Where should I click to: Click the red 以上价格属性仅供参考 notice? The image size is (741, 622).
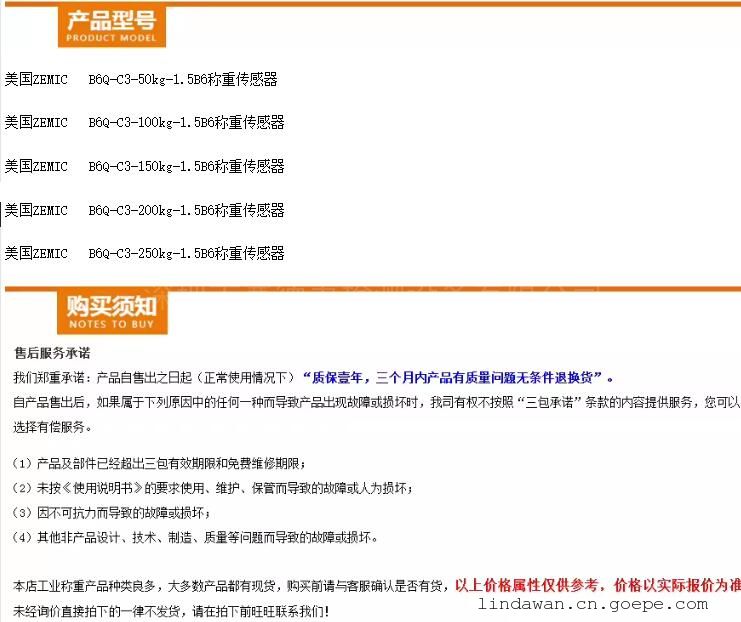597,586
